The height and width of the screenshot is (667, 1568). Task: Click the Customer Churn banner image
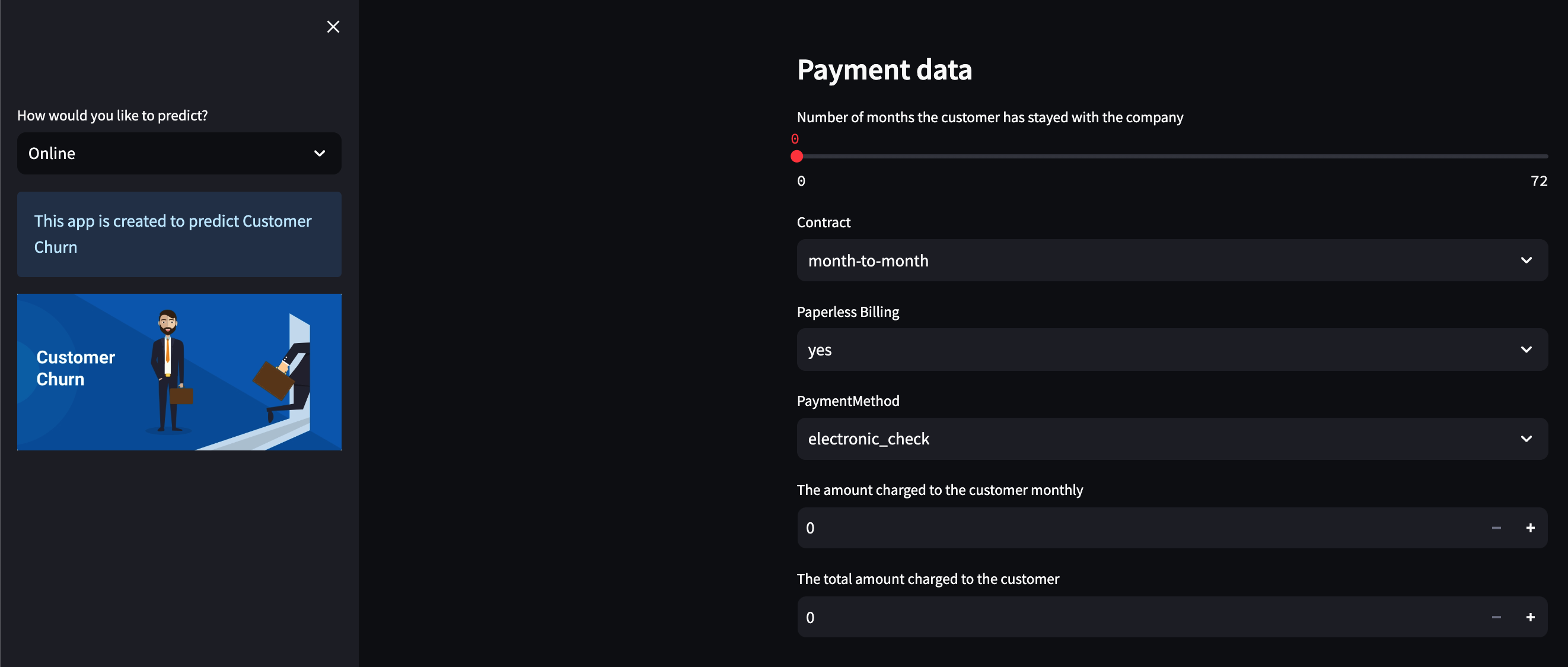(x=179, y=371)
